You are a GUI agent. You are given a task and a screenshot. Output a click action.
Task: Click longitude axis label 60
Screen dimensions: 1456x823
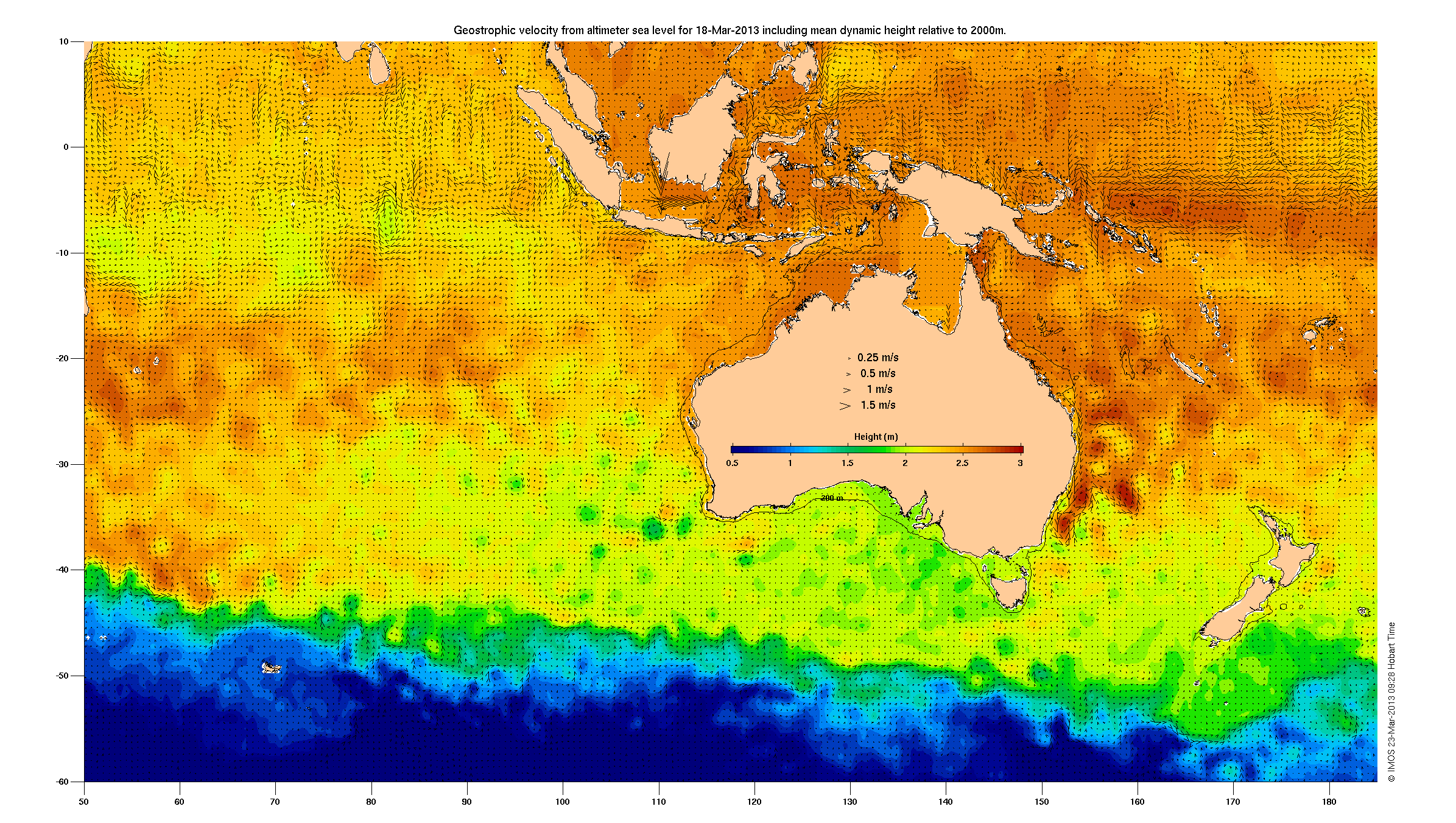pos(179,802)
